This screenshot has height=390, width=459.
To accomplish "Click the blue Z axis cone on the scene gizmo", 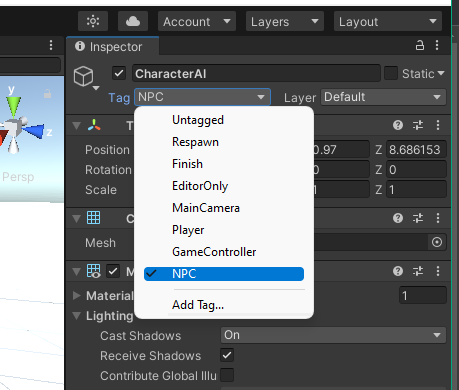I will pos(35,131).
